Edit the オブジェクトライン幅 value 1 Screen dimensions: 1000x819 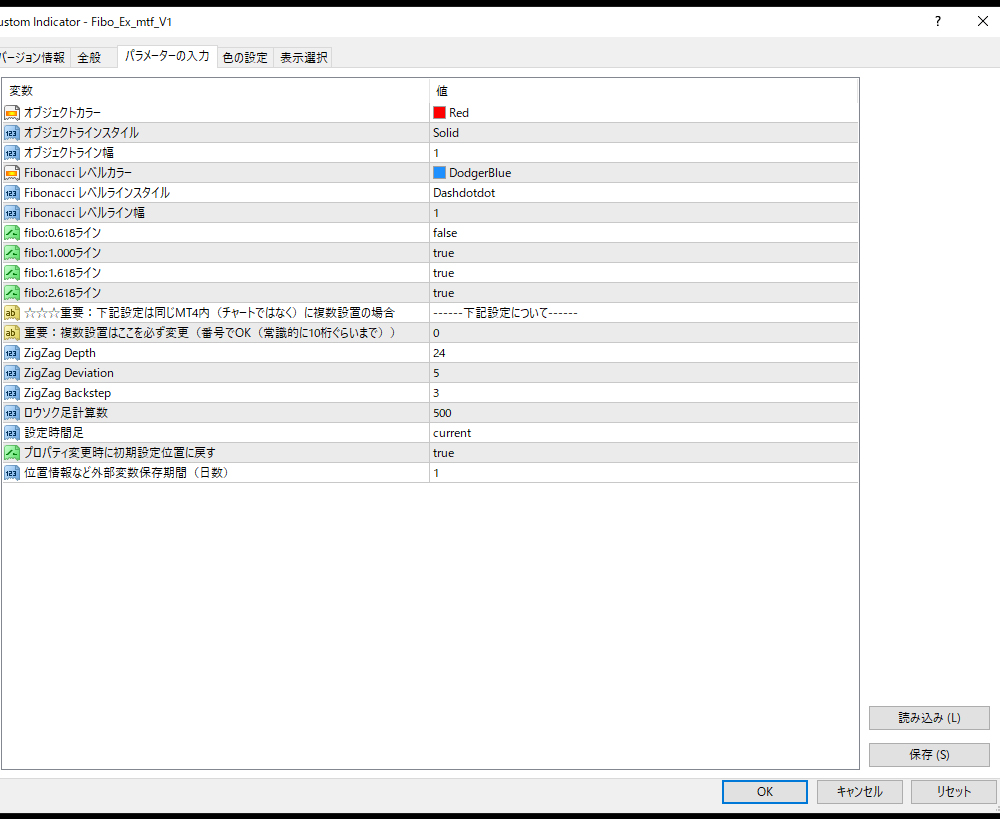[x=643, y=153]
